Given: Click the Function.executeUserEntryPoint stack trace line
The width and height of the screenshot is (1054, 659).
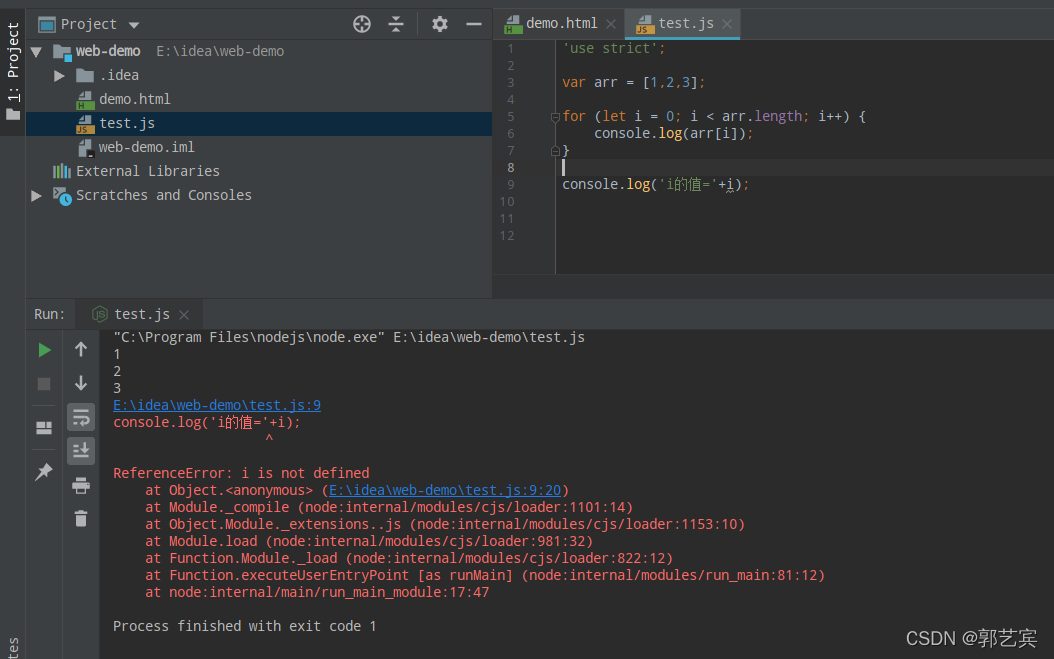Looking at the screenshot, I should tap(485, 576).
